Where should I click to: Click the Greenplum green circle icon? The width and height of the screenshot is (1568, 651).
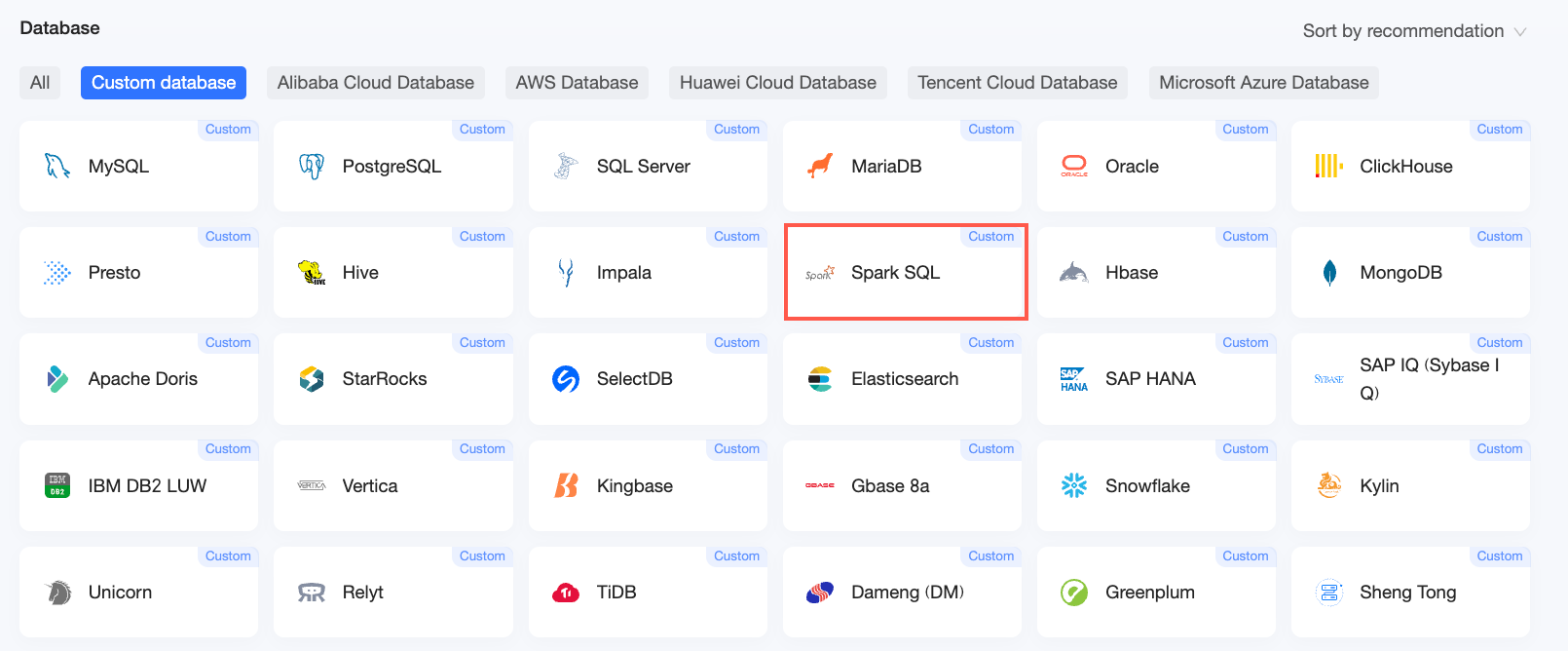[x=1074, y=593]
